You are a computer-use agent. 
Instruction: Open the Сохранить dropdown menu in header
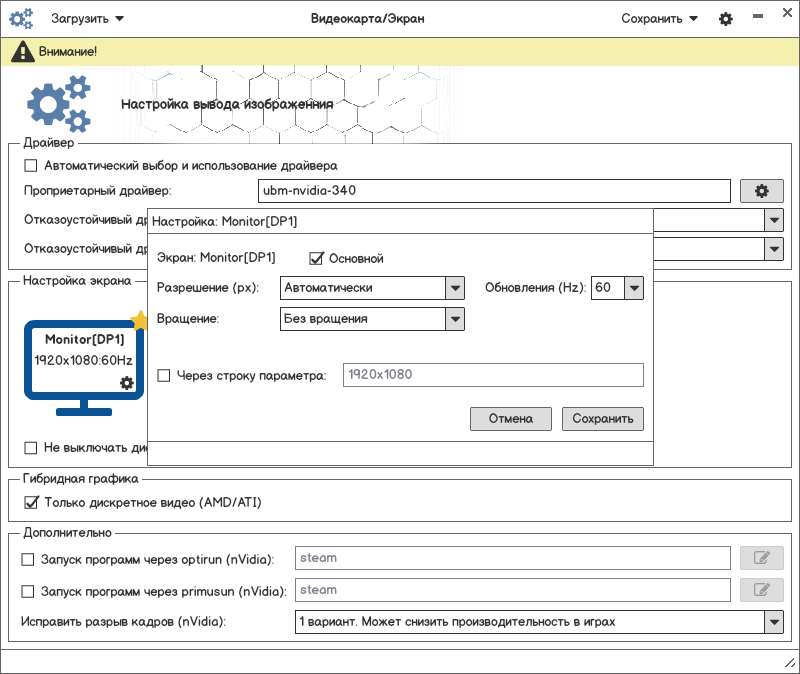point(659,19)
